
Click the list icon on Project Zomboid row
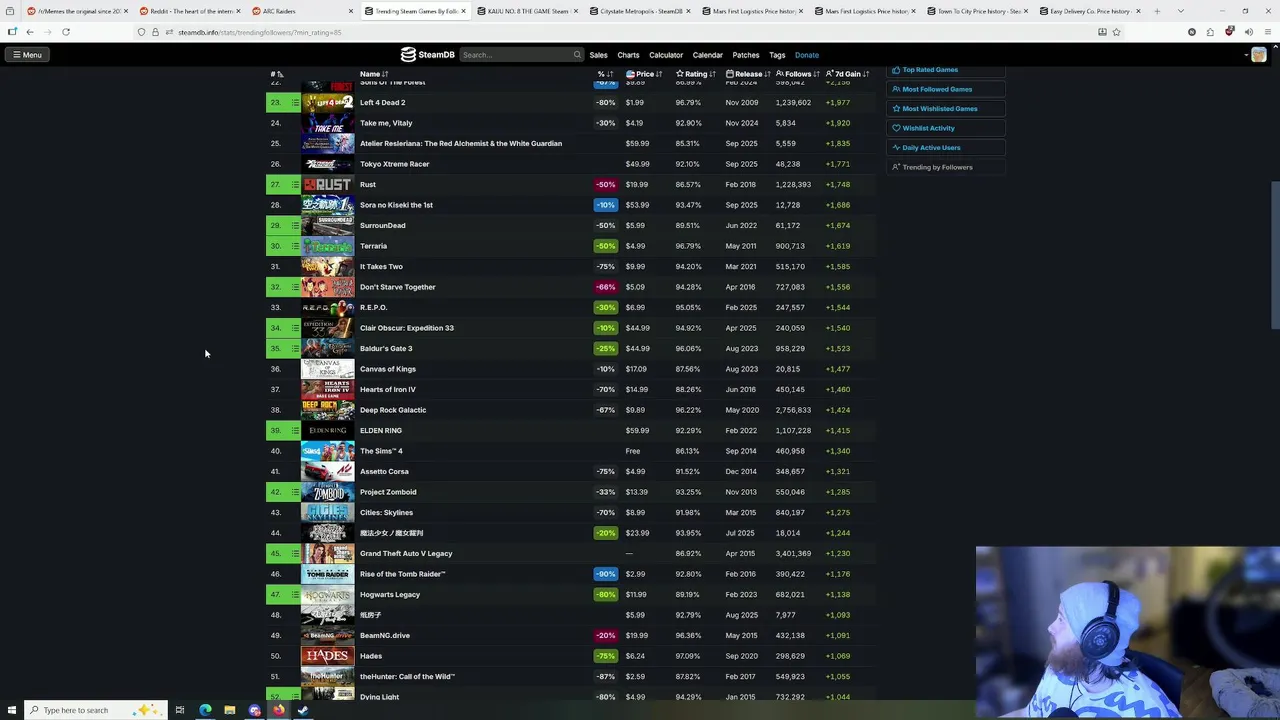click(295, 492)
